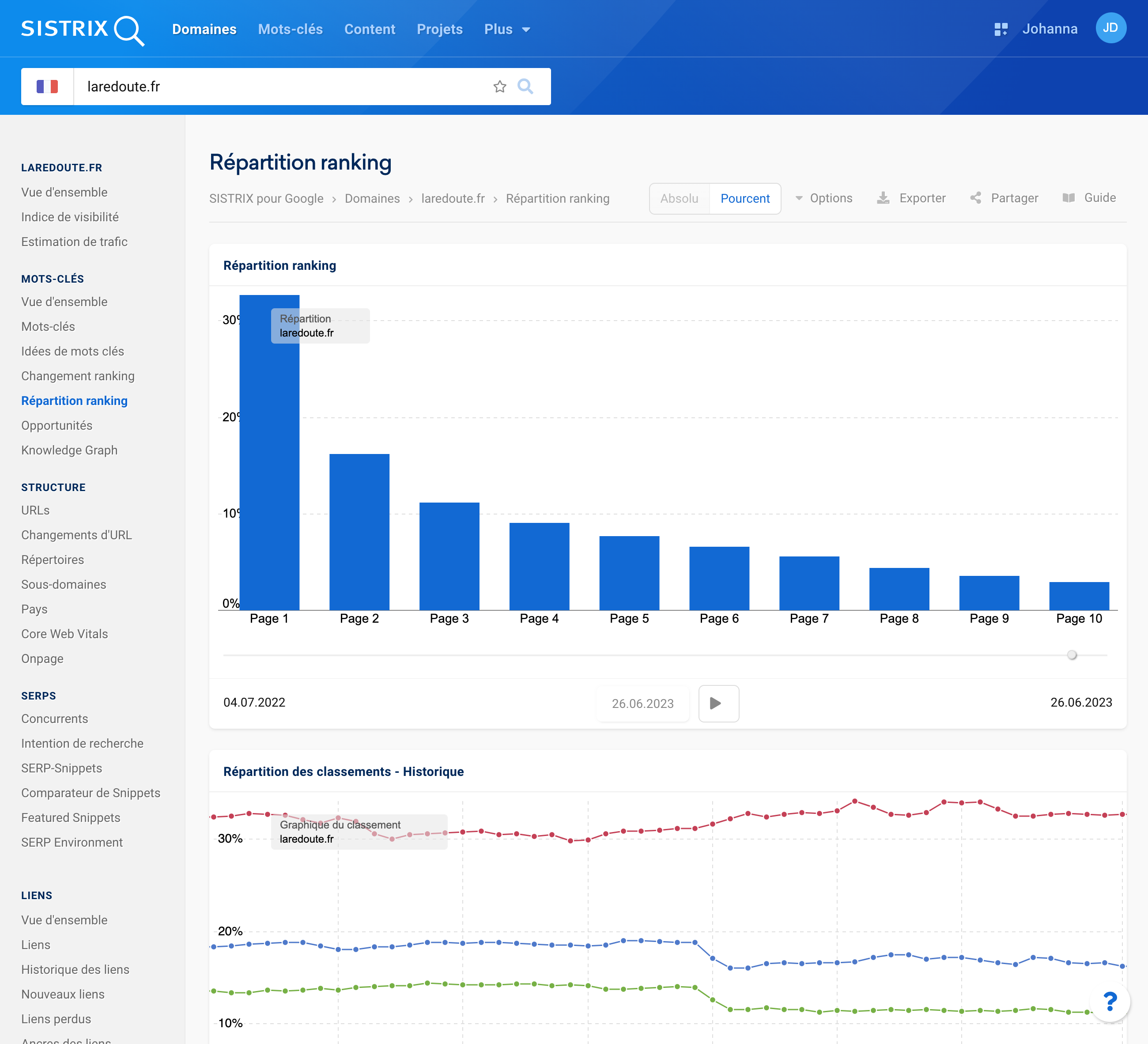Click the date slider handle
1148x1044 pixels.
1072,655
